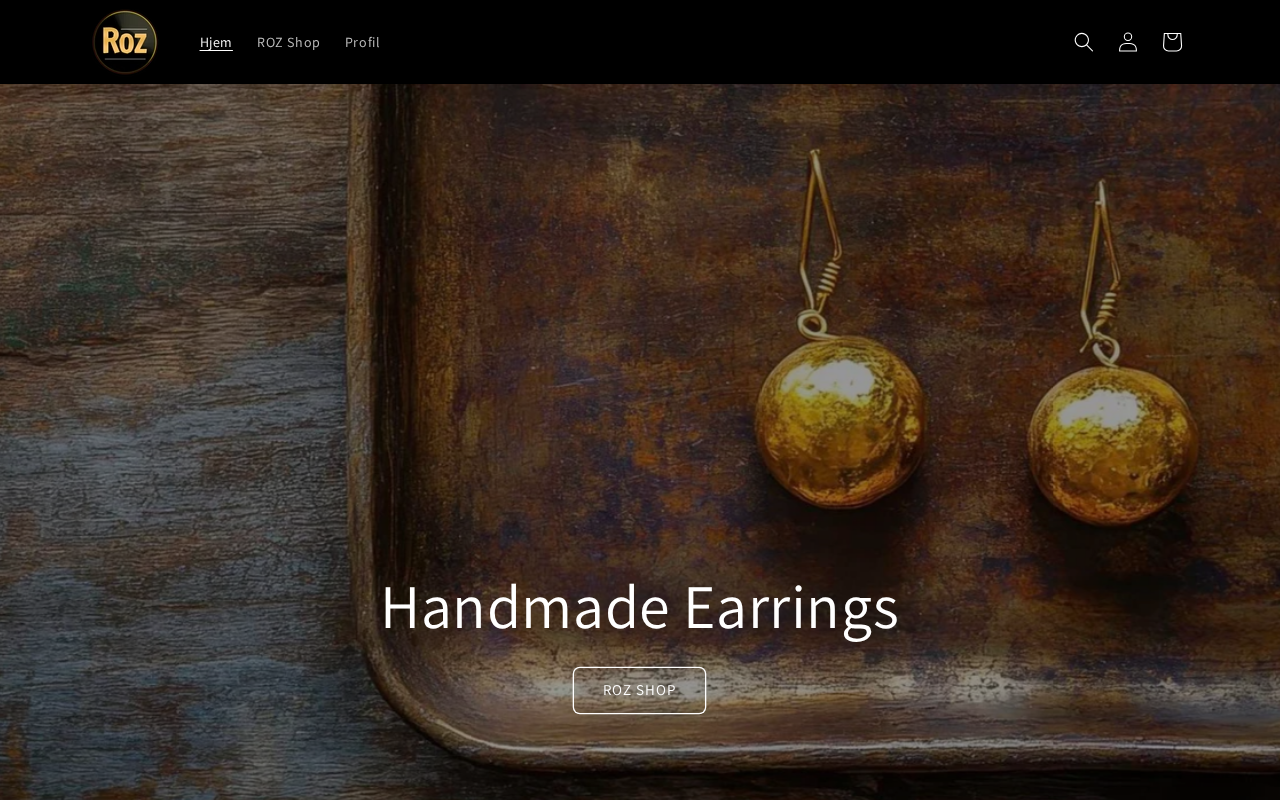Go to the Hjem menu item
This screenshot has width=1280, height=800.
[x=216, y=42]
